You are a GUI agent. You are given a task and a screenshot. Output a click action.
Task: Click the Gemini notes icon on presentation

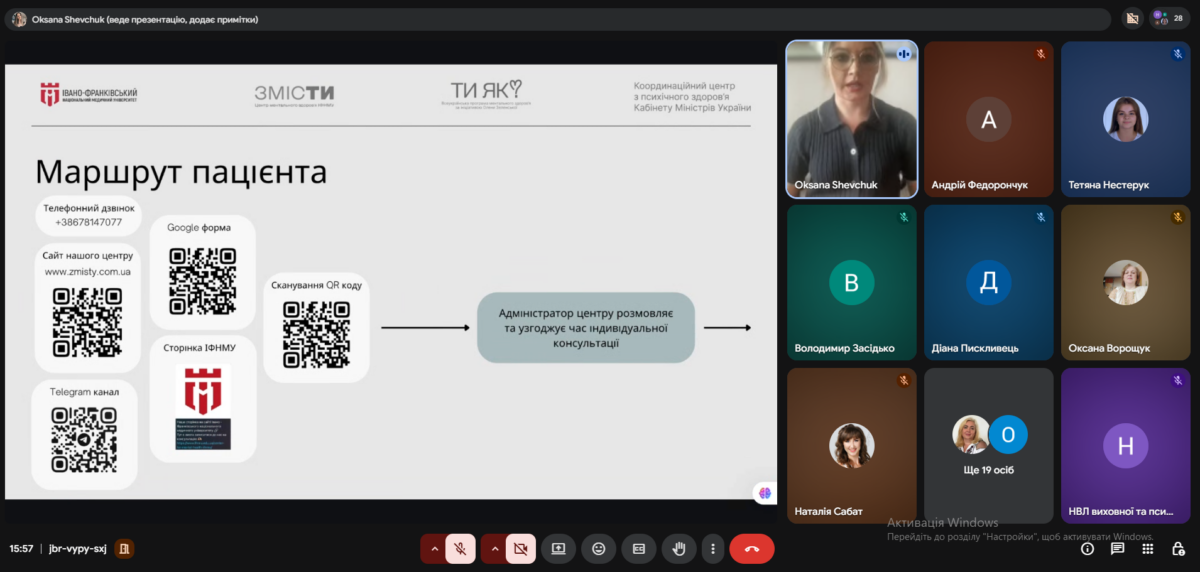coord(765,492)
